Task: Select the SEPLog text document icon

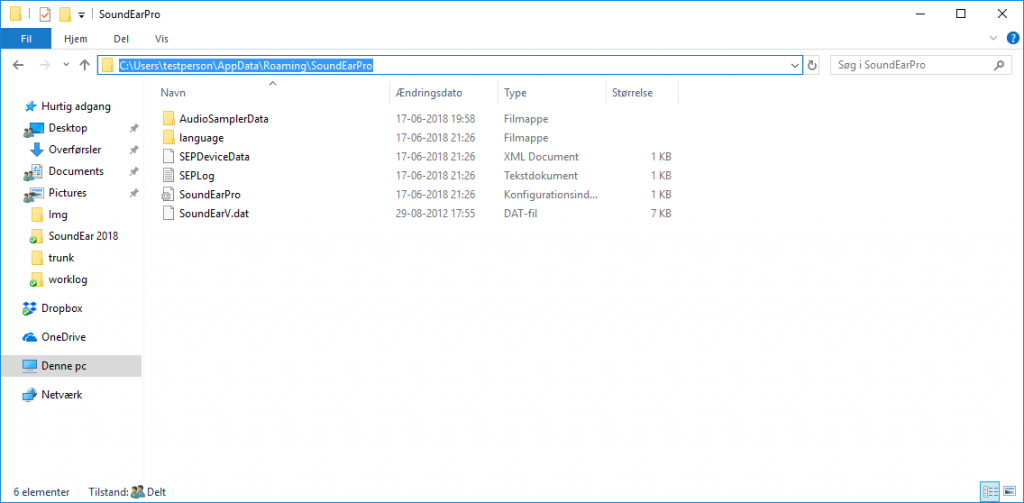Action: [x=168, y=176]
